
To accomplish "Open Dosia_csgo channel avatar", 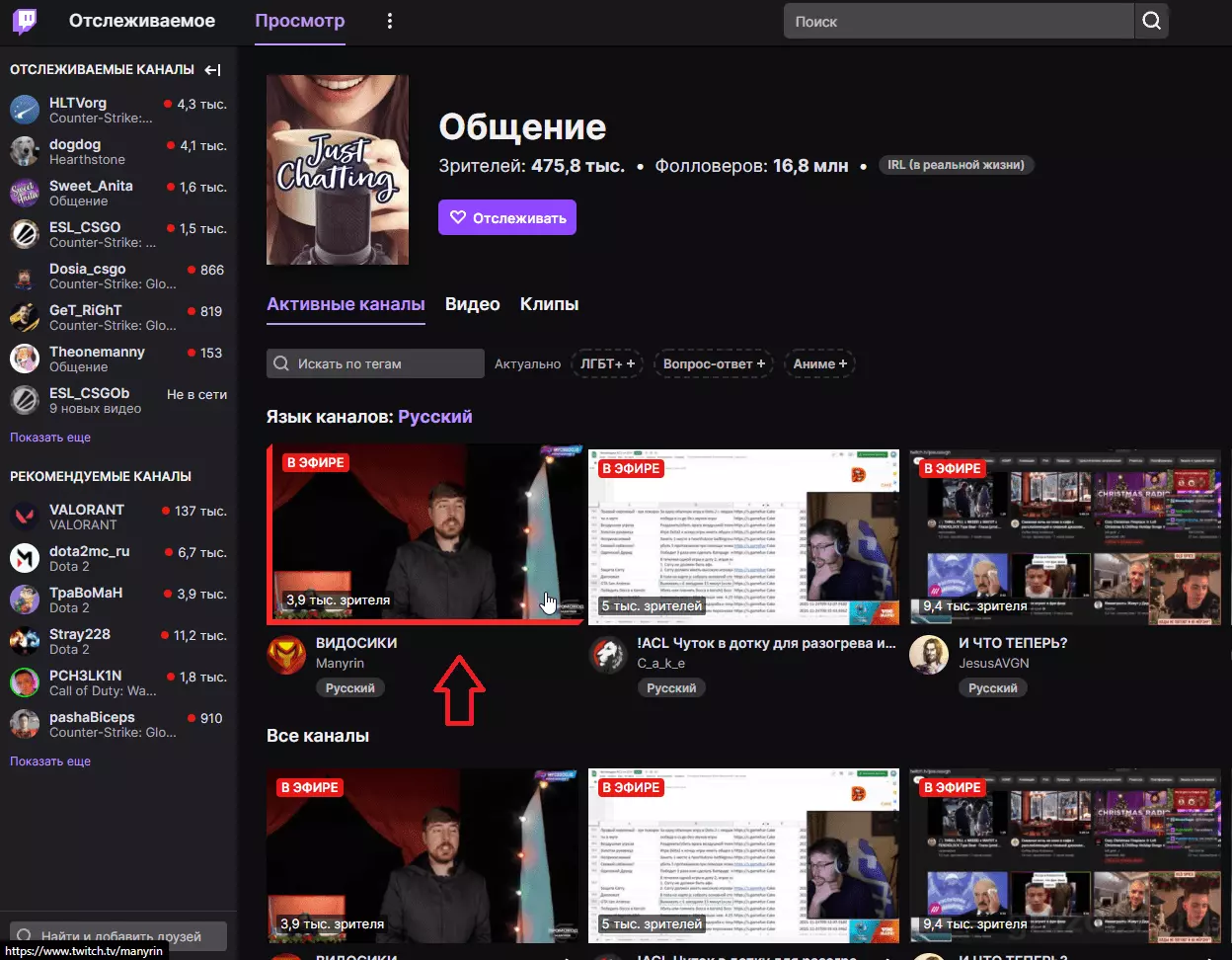I will click(25, 276).
